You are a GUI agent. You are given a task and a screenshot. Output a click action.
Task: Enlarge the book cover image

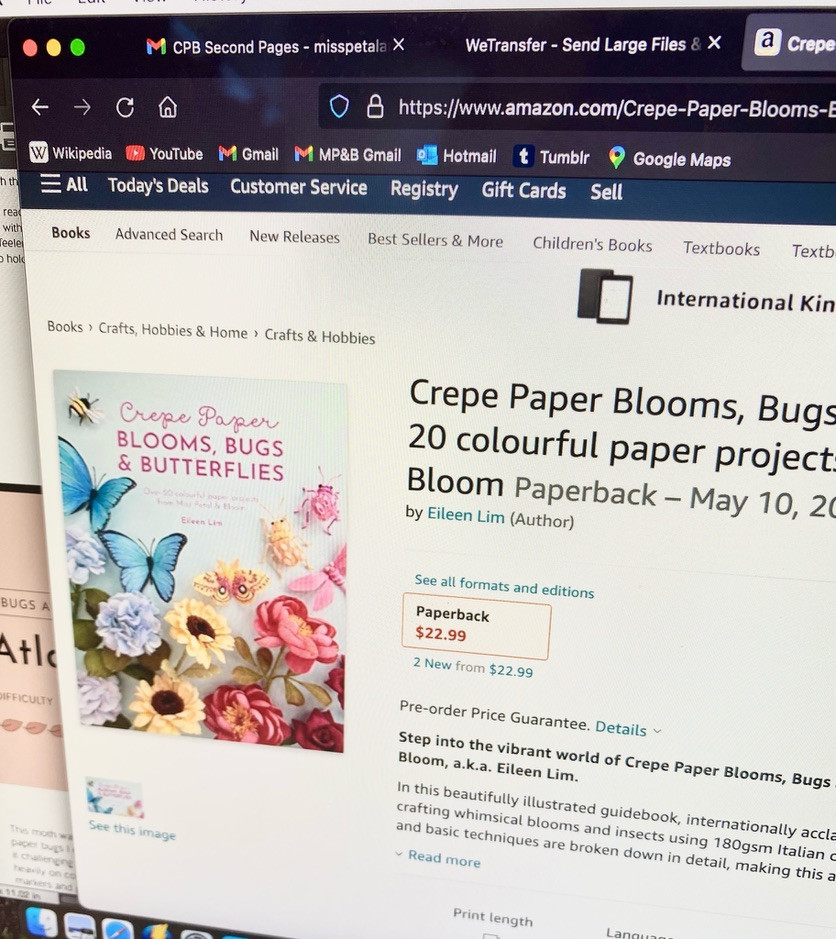[201, 561]
